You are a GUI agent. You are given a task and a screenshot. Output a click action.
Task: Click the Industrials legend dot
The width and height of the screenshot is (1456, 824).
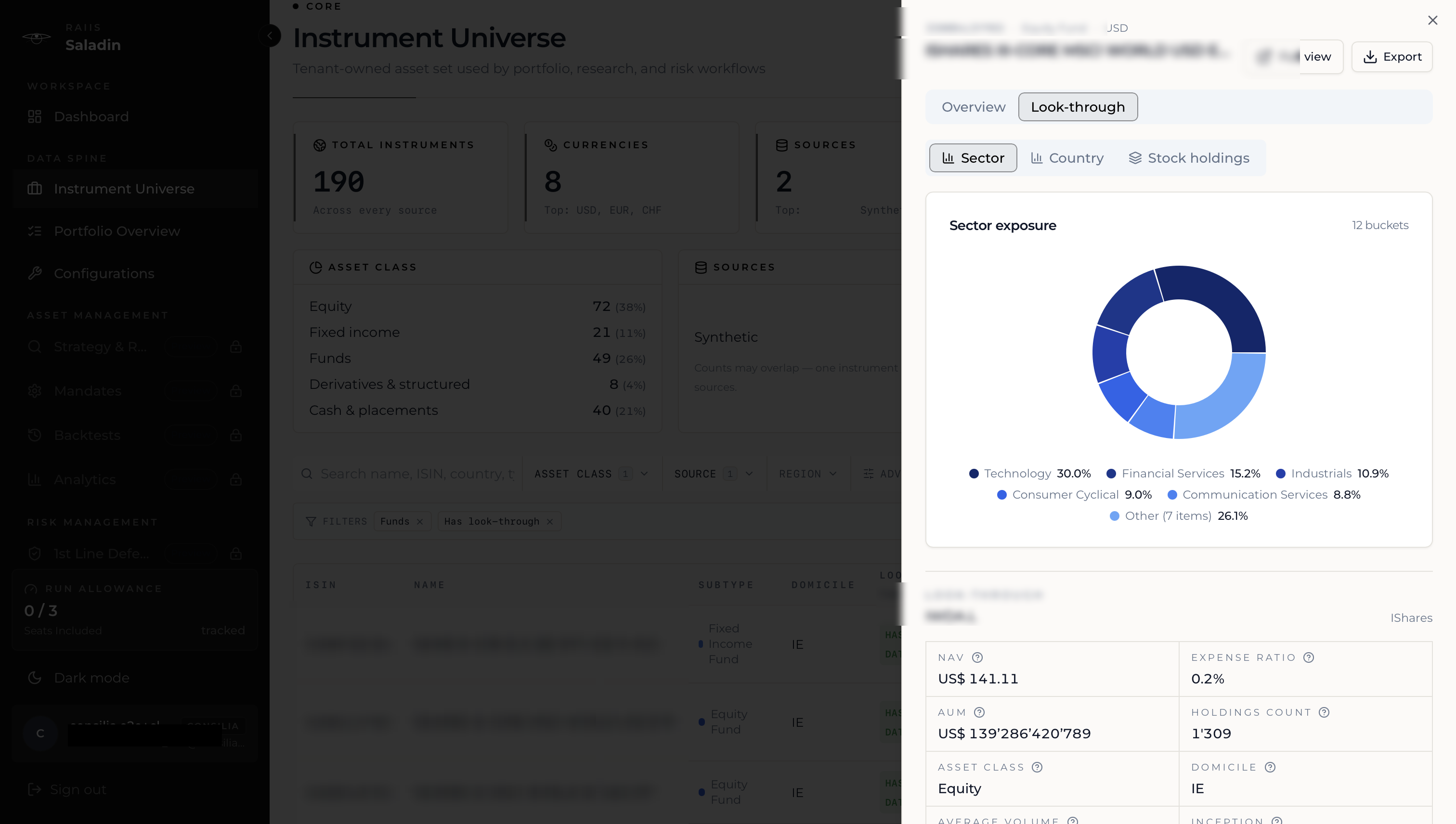(1281, 474)
